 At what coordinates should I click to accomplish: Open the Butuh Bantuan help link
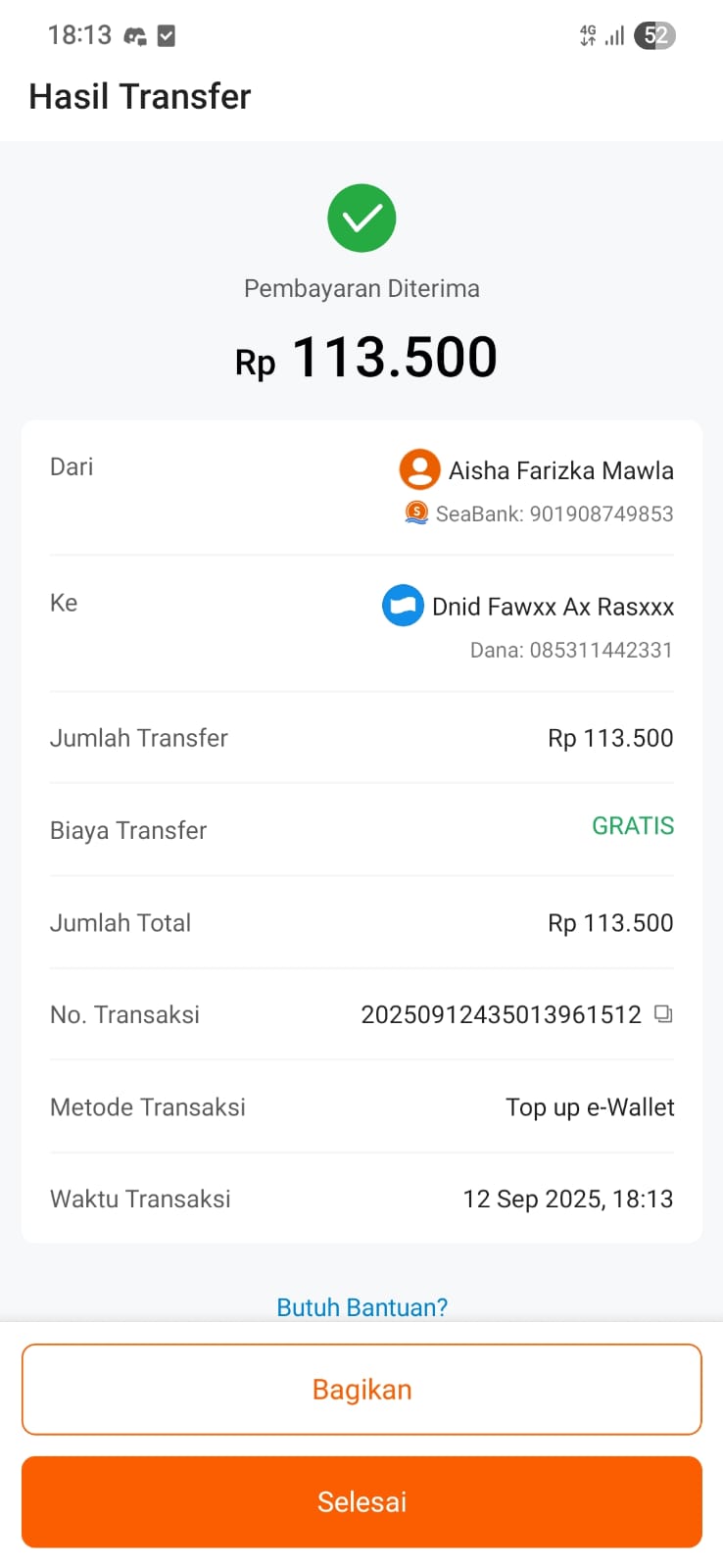coord(361,1307)
